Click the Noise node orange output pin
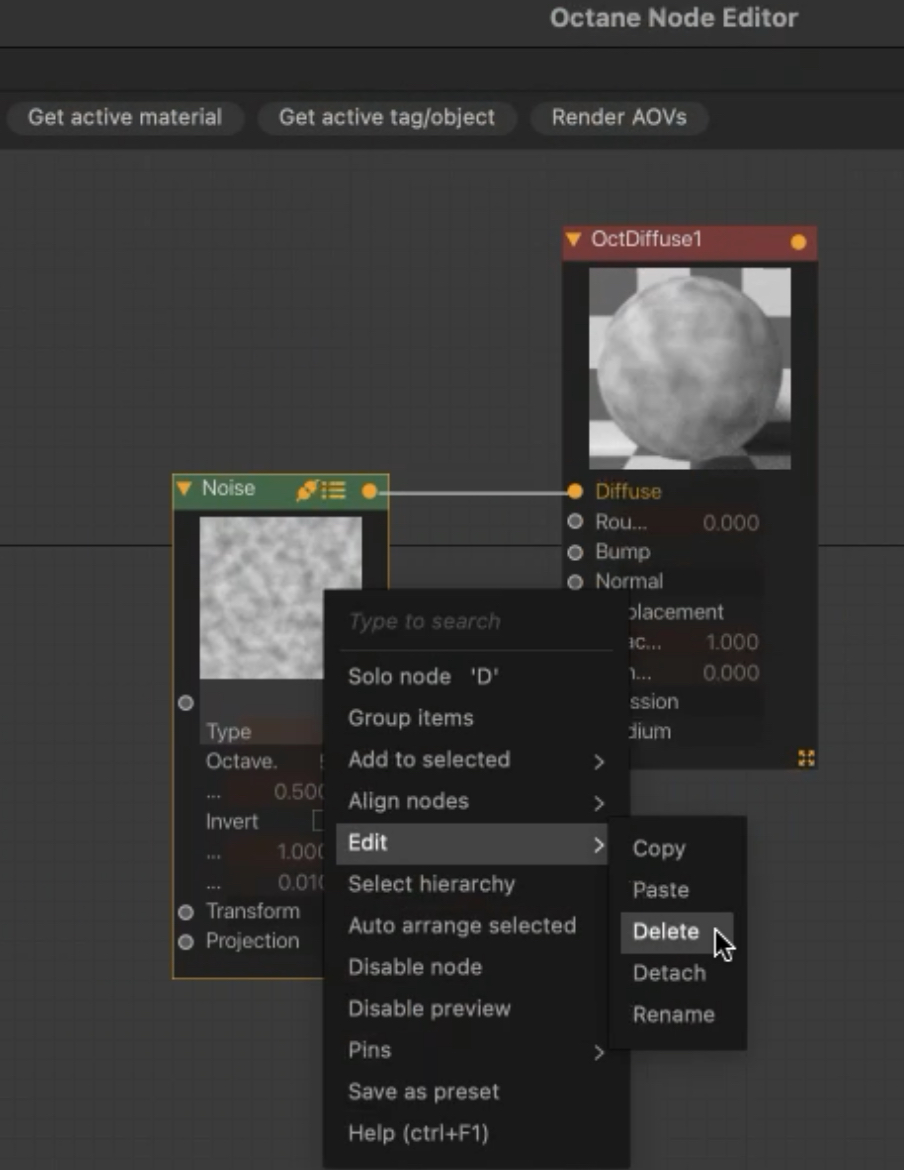 pyautogui.click(x=369, y=491)
